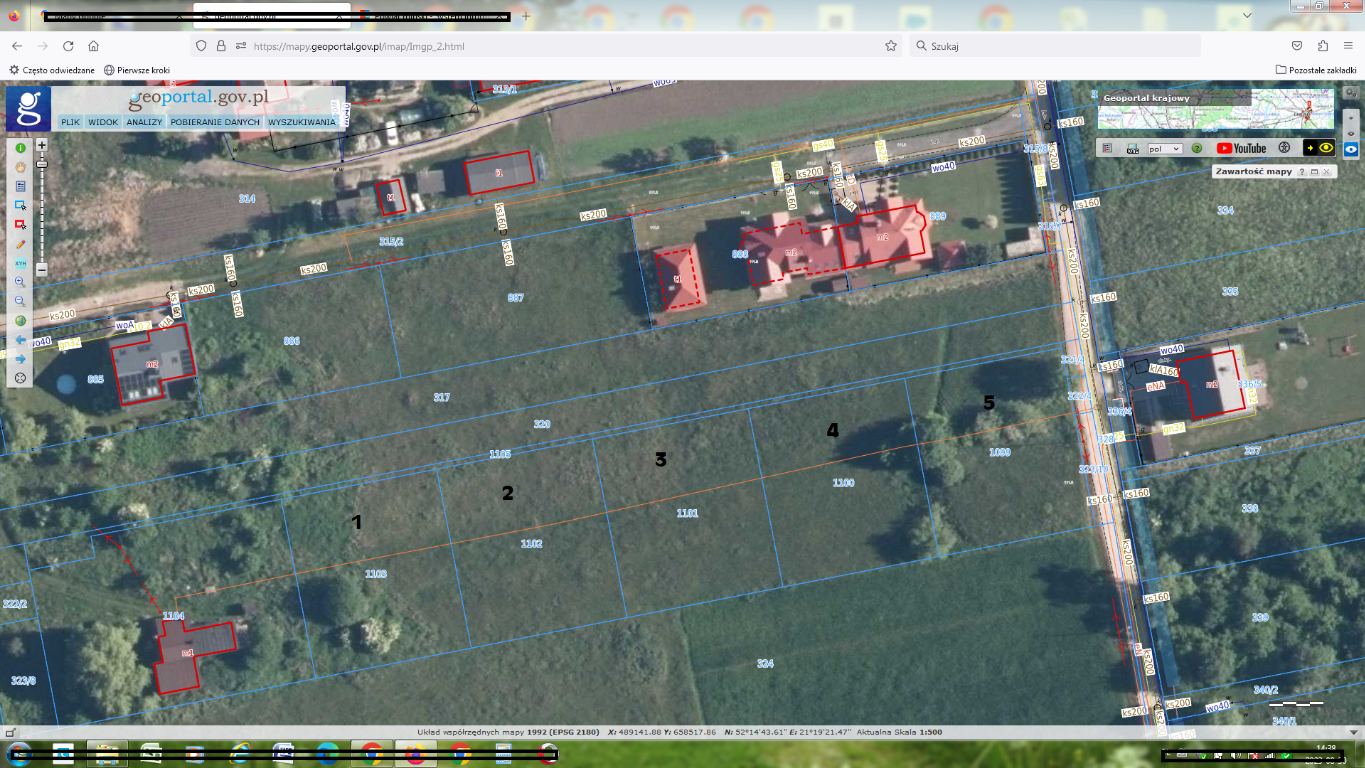
Task: Reload the page in browser
Action: tap(68, 46)
